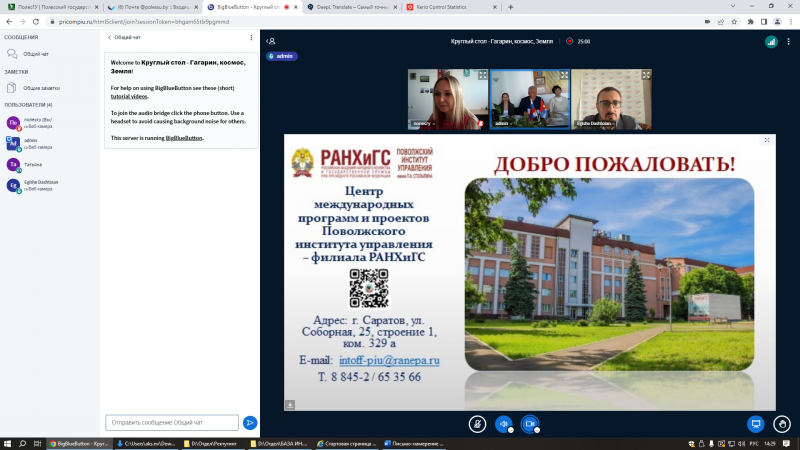Toggle microphone mute button
This screenshot has height=450, width=800.
[478, 424]
